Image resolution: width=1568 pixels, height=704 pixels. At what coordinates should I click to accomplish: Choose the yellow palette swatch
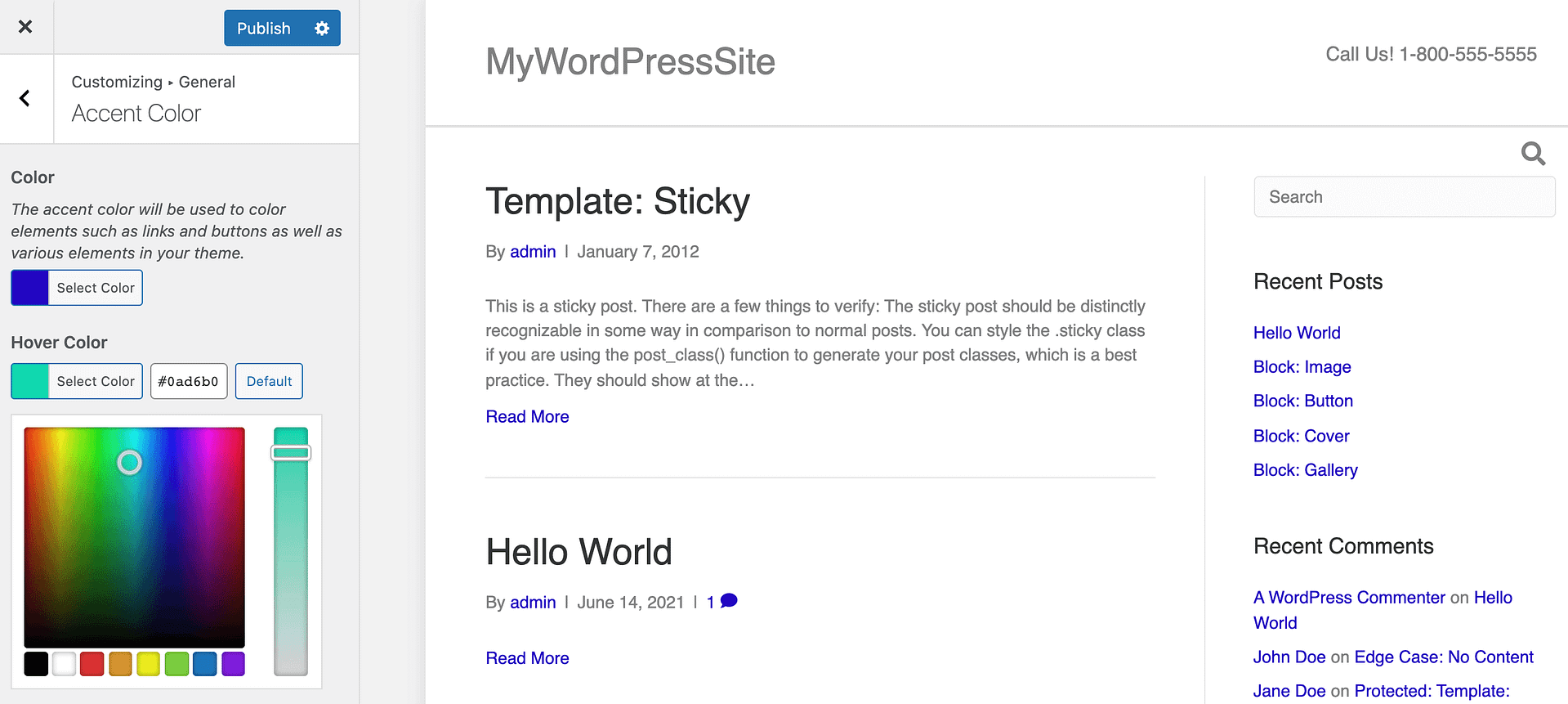[x=148, y=664]
